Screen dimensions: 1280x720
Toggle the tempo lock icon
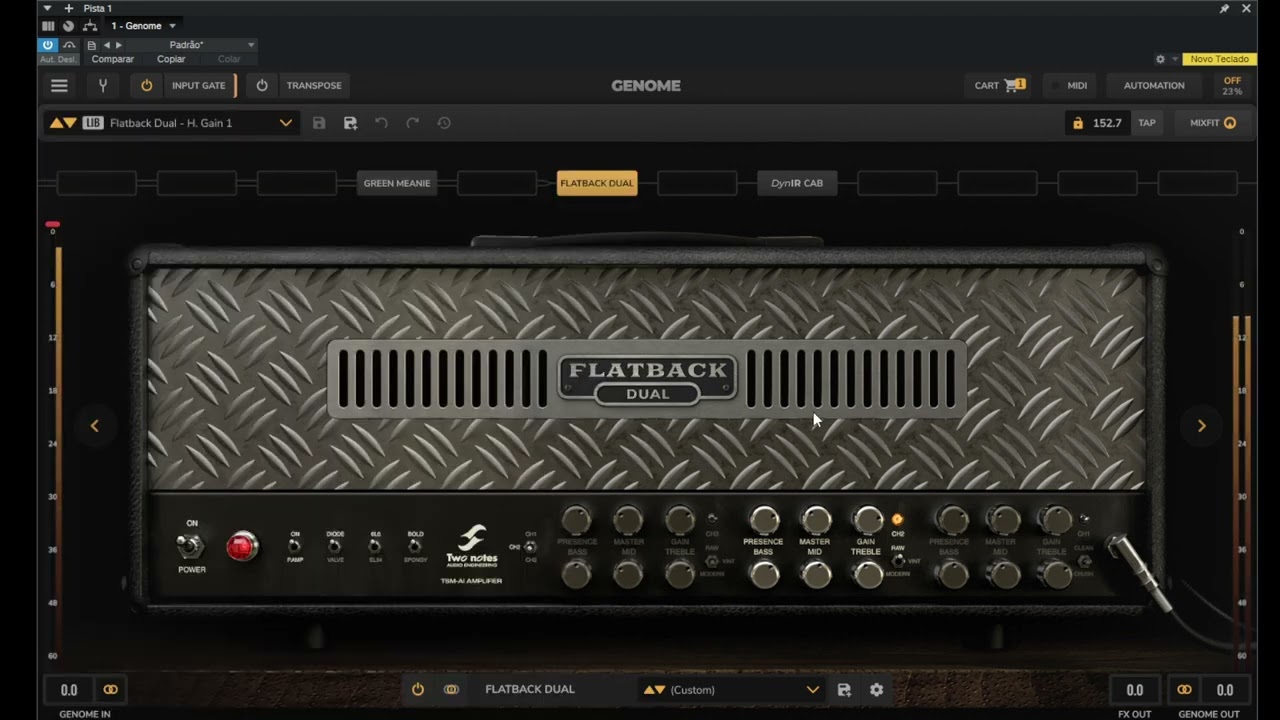(1077, 123)
